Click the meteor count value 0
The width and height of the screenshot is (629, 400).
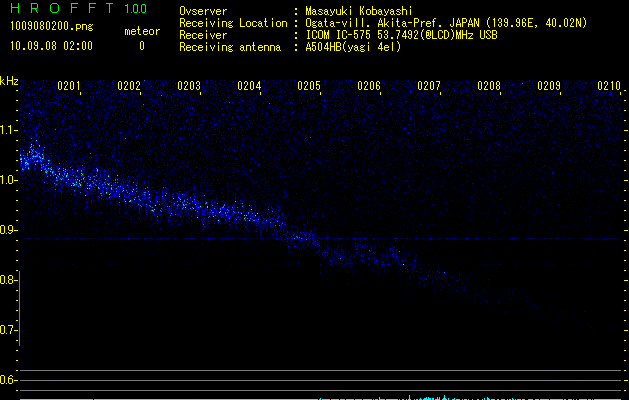(x=141, y=46)
